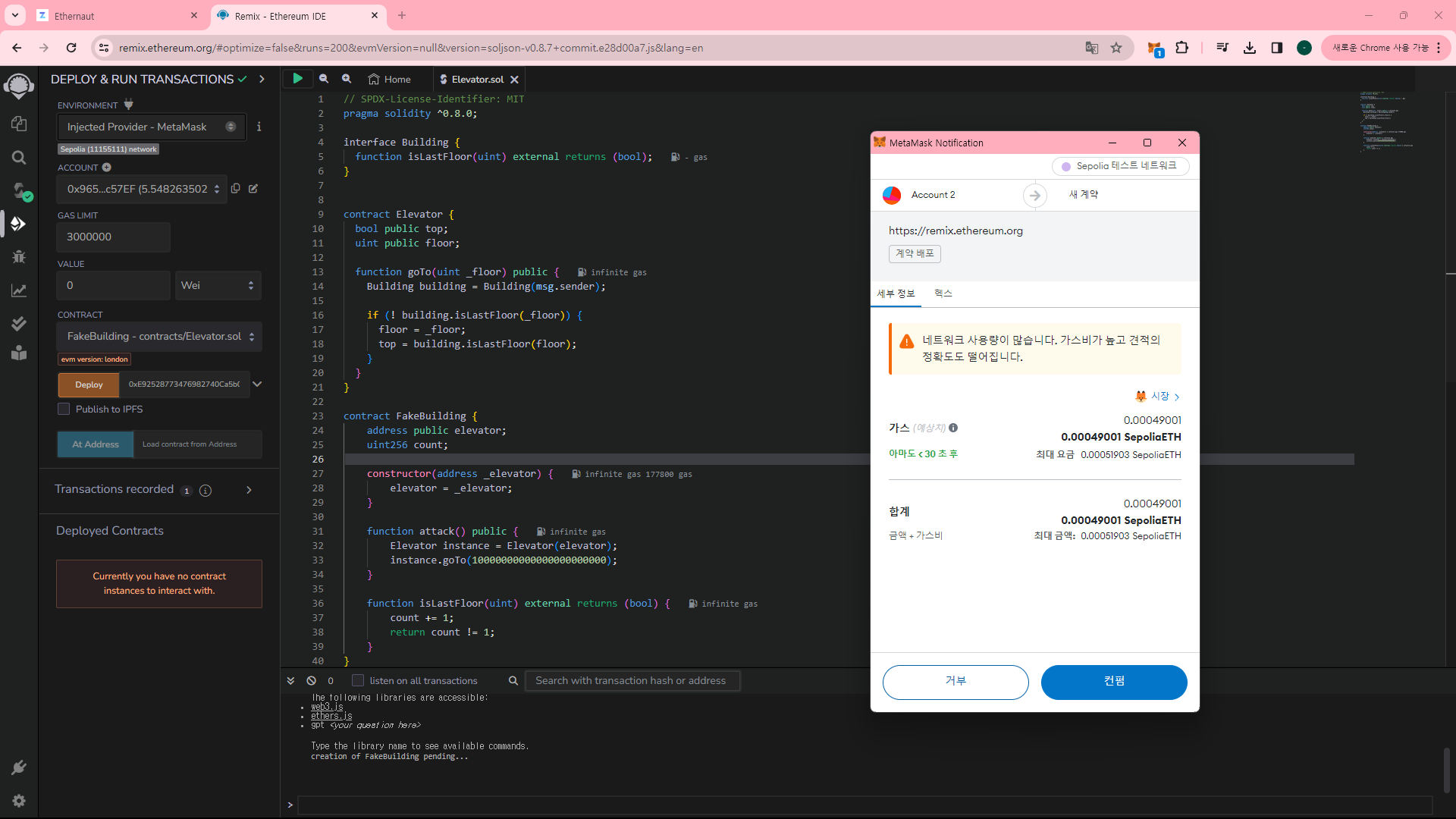Open the Contract FakeBuilding dropdown
1456x819 pixels.
point(159,336)
